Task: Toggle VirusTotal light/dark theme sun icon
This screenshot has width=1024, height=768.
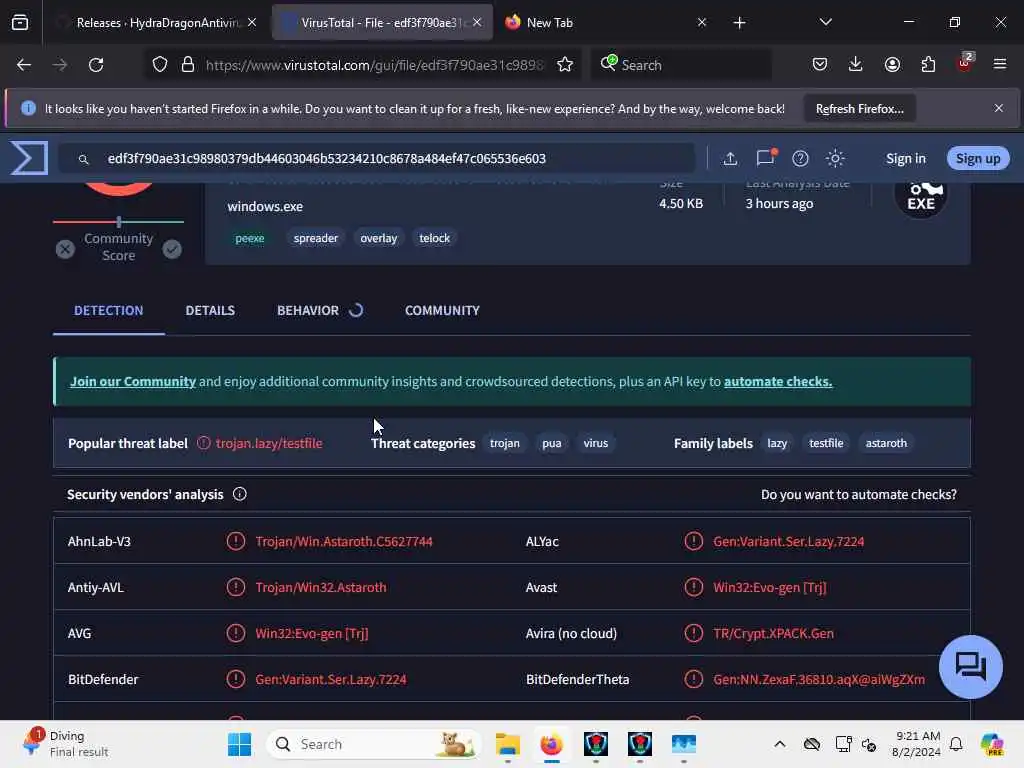Action: tap(835, 158)
